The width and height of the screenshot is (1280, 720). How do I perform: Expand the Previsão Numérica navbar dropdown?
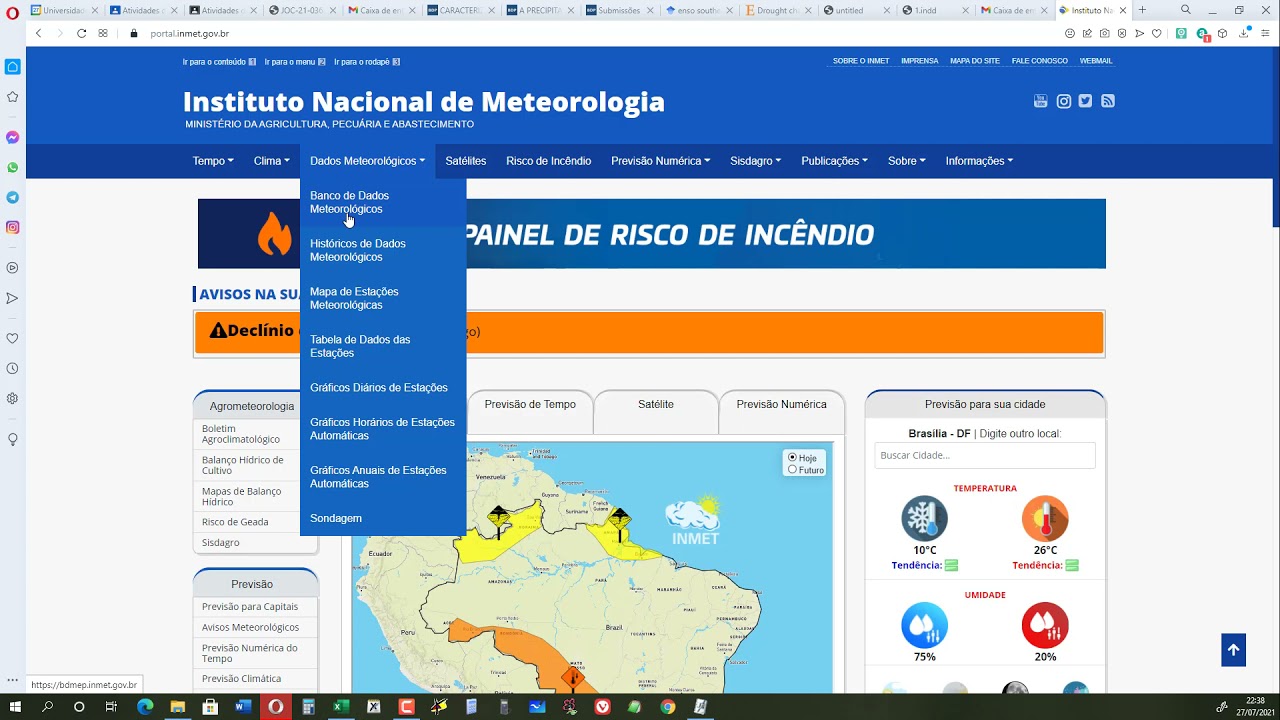[661, 161]
